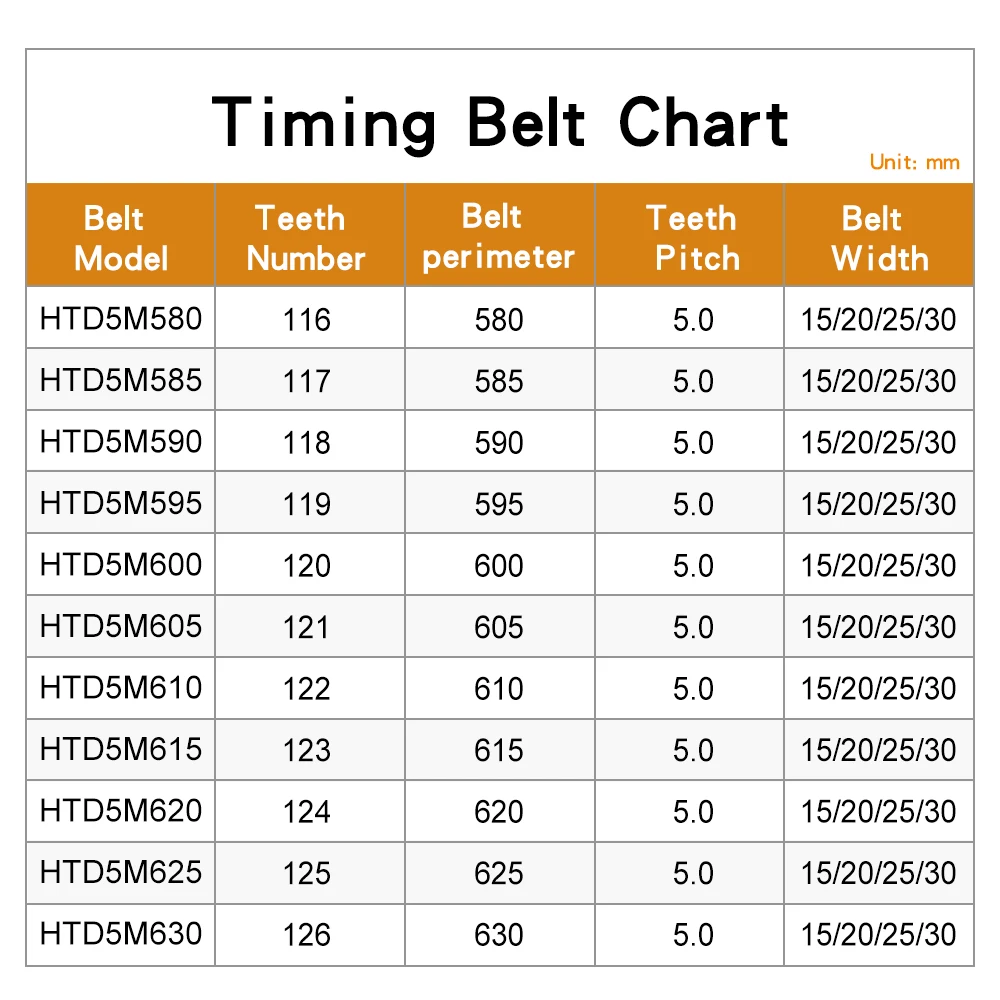Click the belt width cell in the HTD5M600 row

(879, 566)
